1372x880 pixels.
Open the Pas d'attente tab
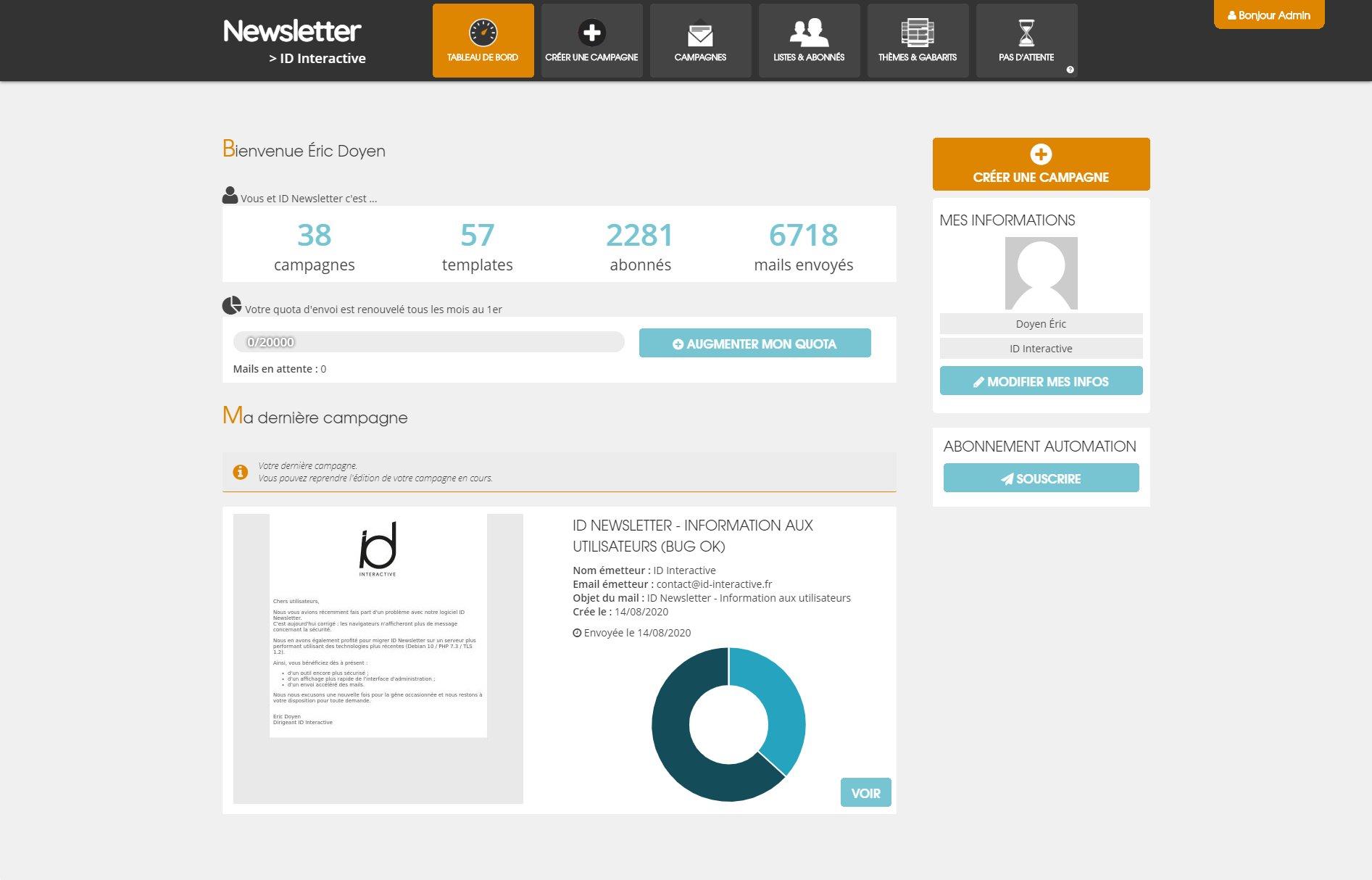point(1026,41)
